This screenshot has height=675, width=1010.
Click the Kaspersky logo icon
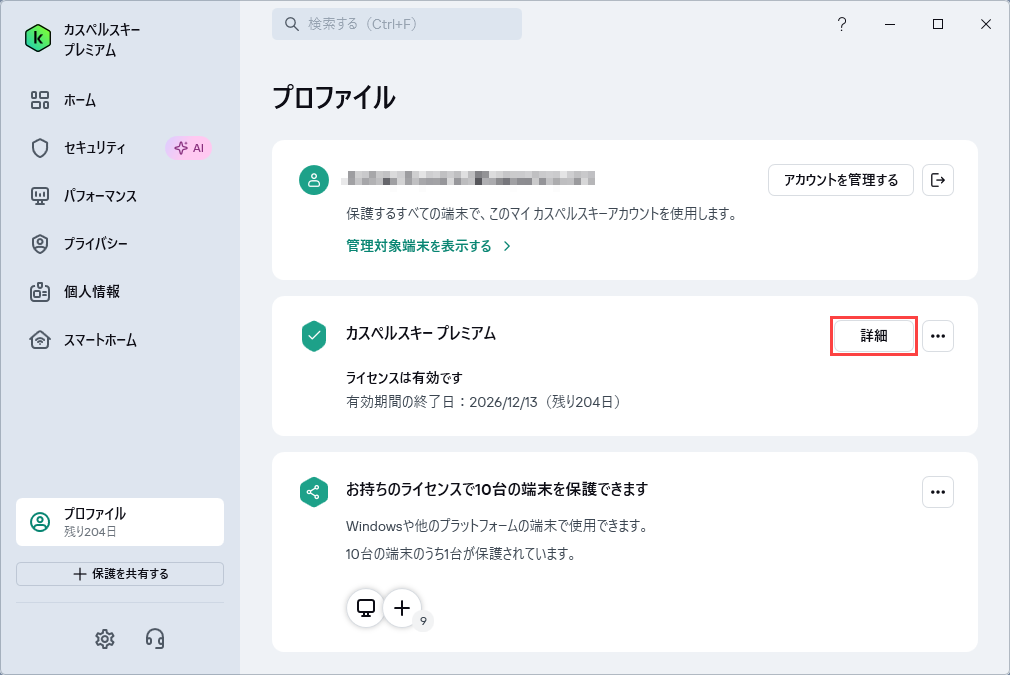tap(38, 39)
